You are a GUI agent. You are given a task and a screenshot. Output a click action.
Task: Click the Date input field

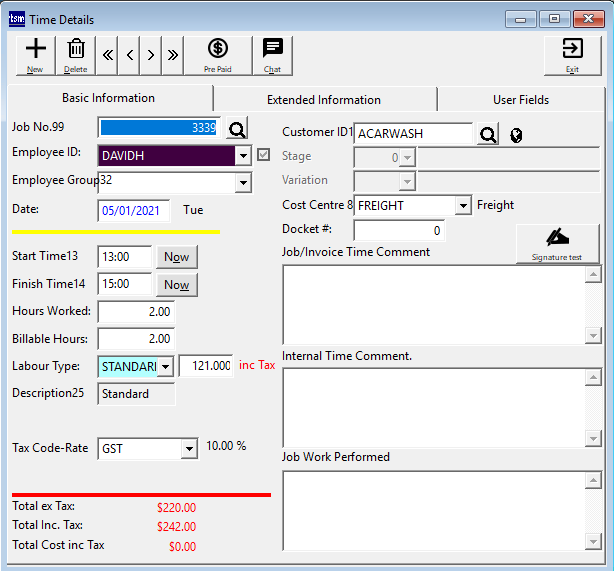[x=133, y=211]
